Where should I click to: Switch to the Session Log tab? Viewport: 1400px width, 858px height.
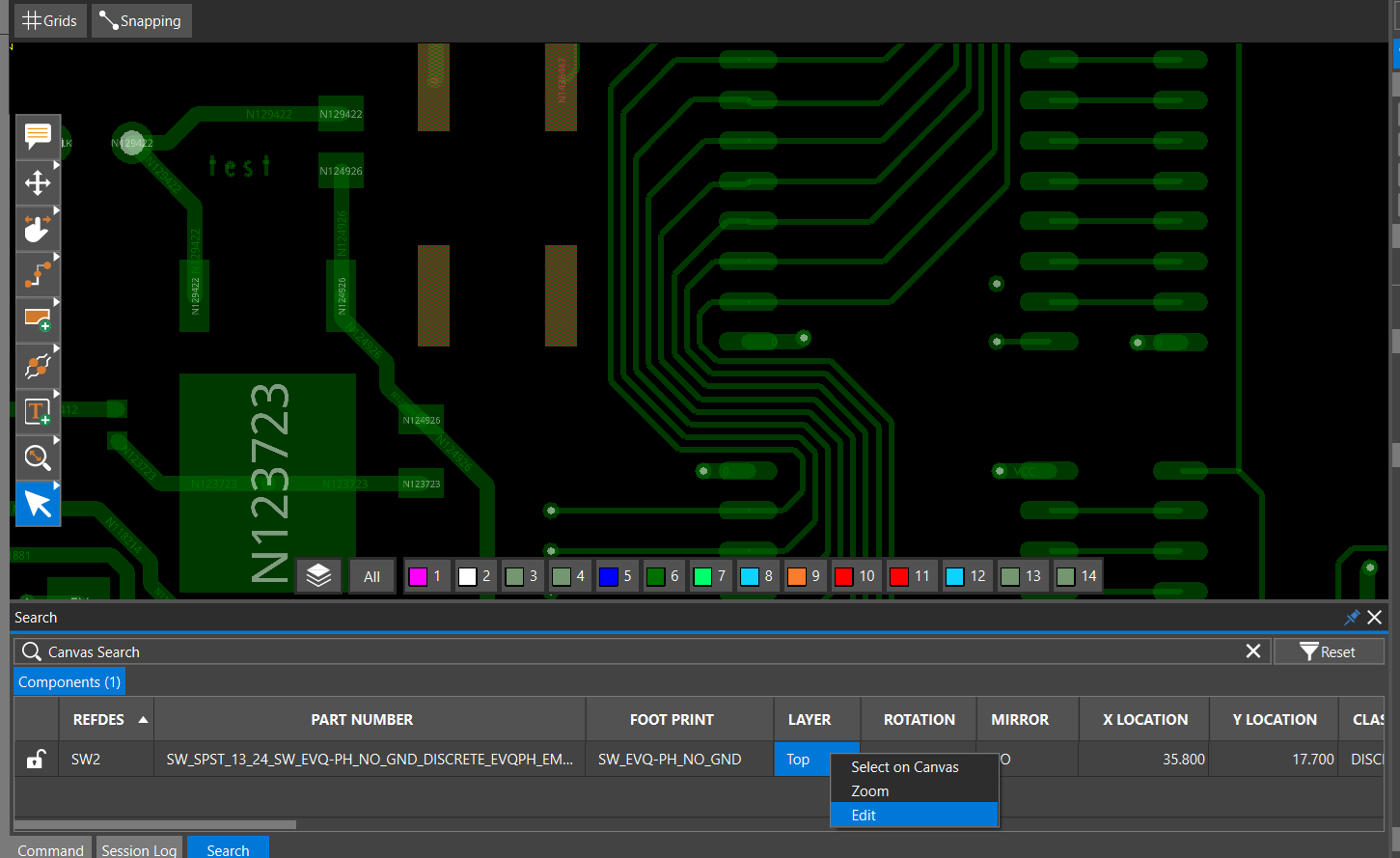pyautogui.click(x=139, y=849)
